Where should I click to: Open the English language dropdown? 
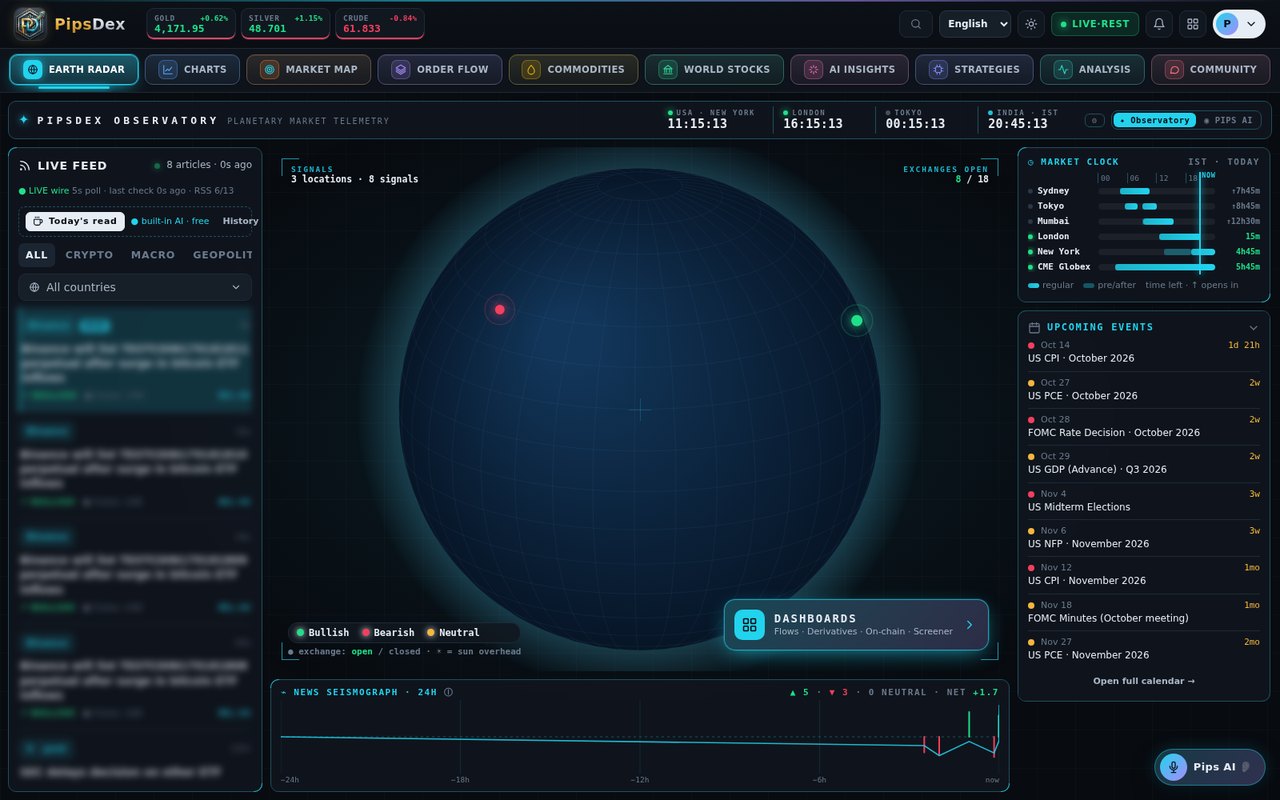pos(975,24)
